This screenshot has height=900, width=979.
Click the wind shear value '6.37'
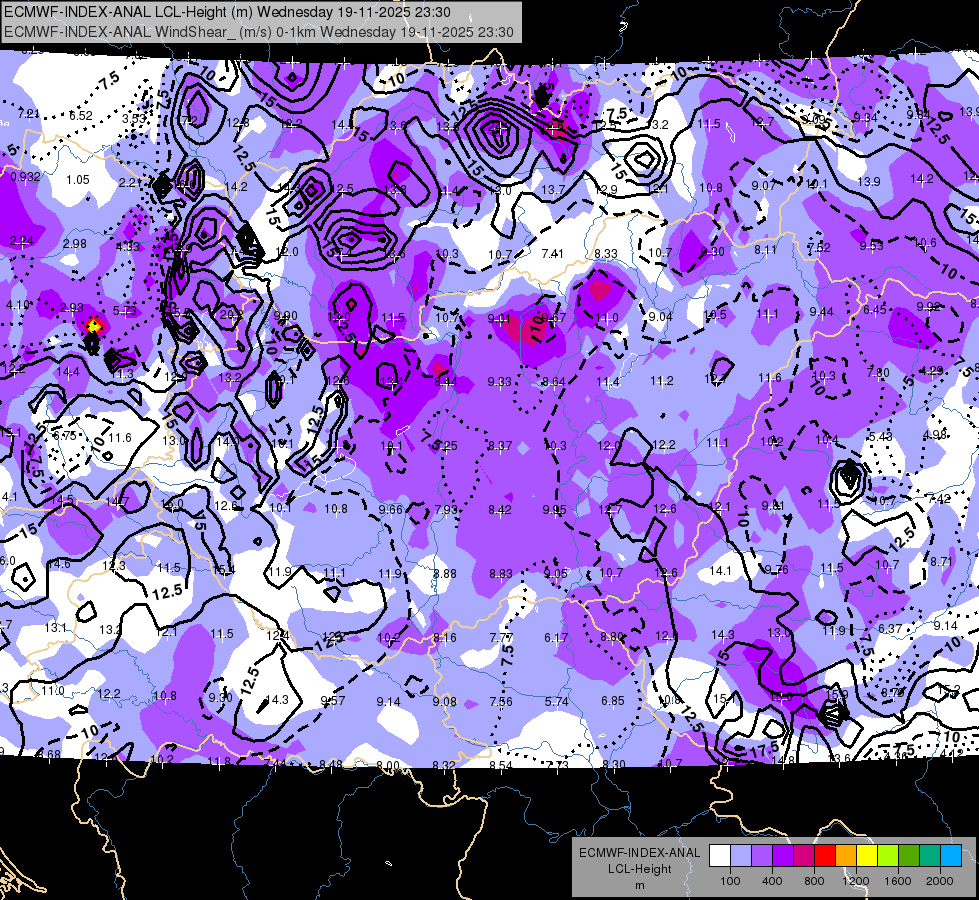coord(890,629)
